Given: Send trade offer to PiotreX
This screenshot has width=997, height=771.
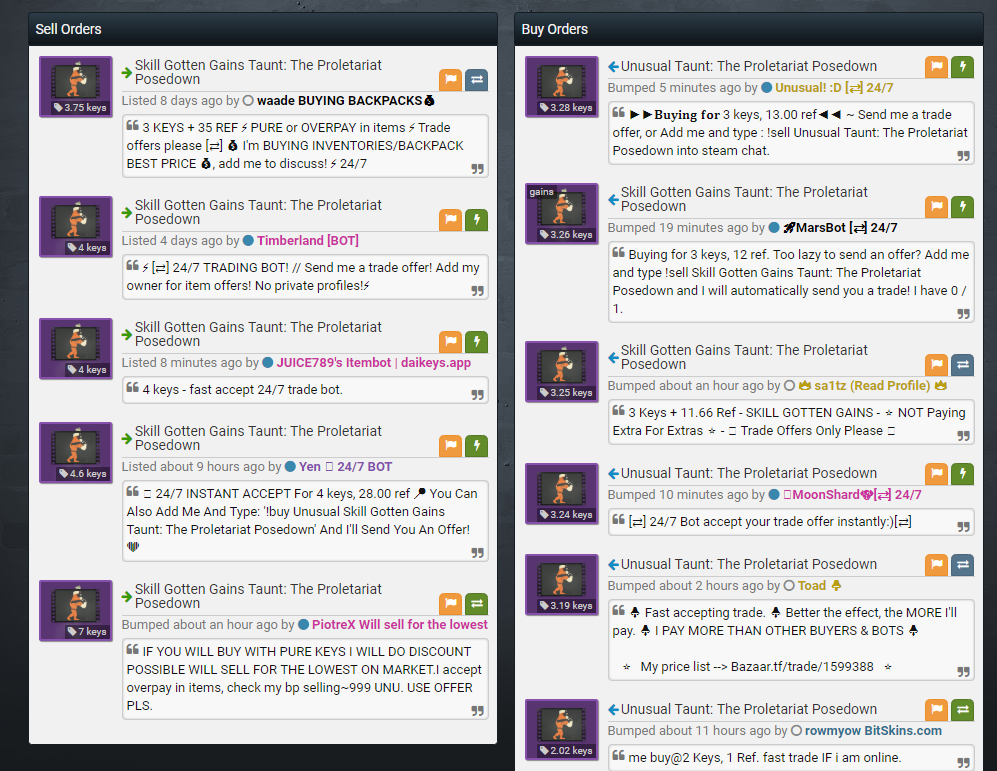Looking at the screenshot, I should coord(476,604).
